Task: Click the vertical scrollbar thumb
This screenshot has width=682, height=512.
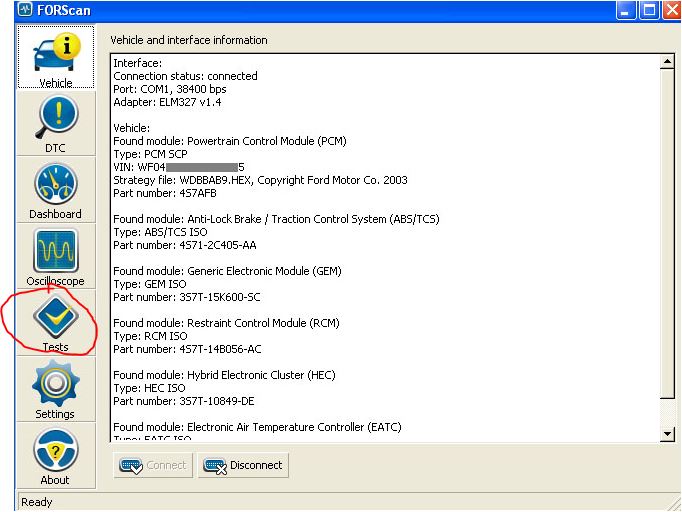Action: [x=667, y=233]
